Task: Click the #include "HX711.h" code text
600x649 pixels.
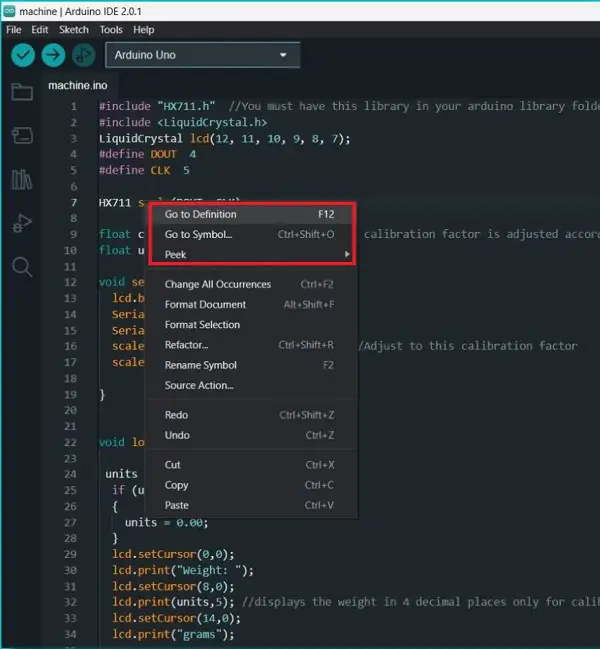Action: (x=157, y=106)
